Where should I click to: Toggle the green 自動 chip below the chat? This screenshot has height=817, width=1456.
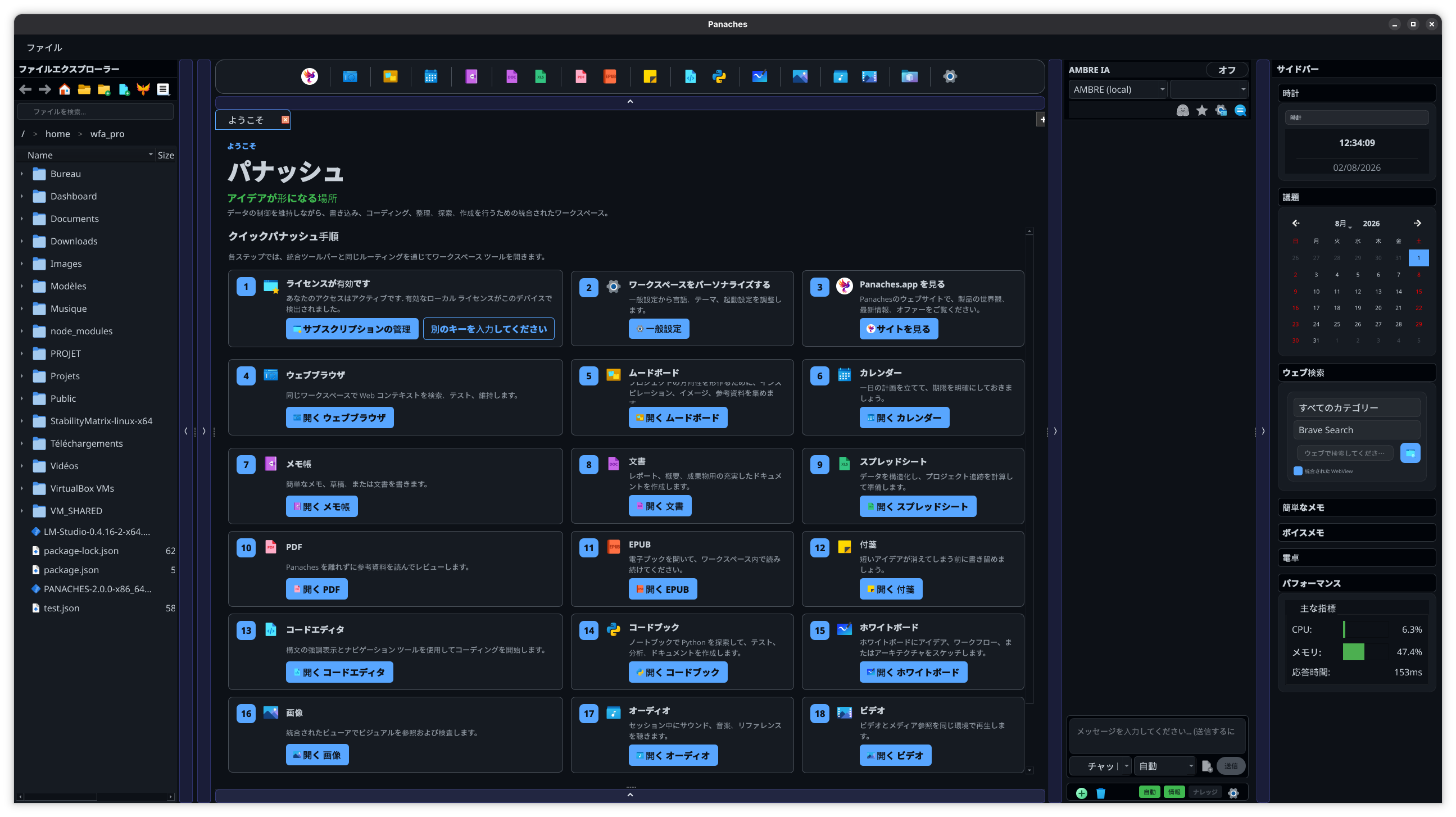click(1149, 792)
